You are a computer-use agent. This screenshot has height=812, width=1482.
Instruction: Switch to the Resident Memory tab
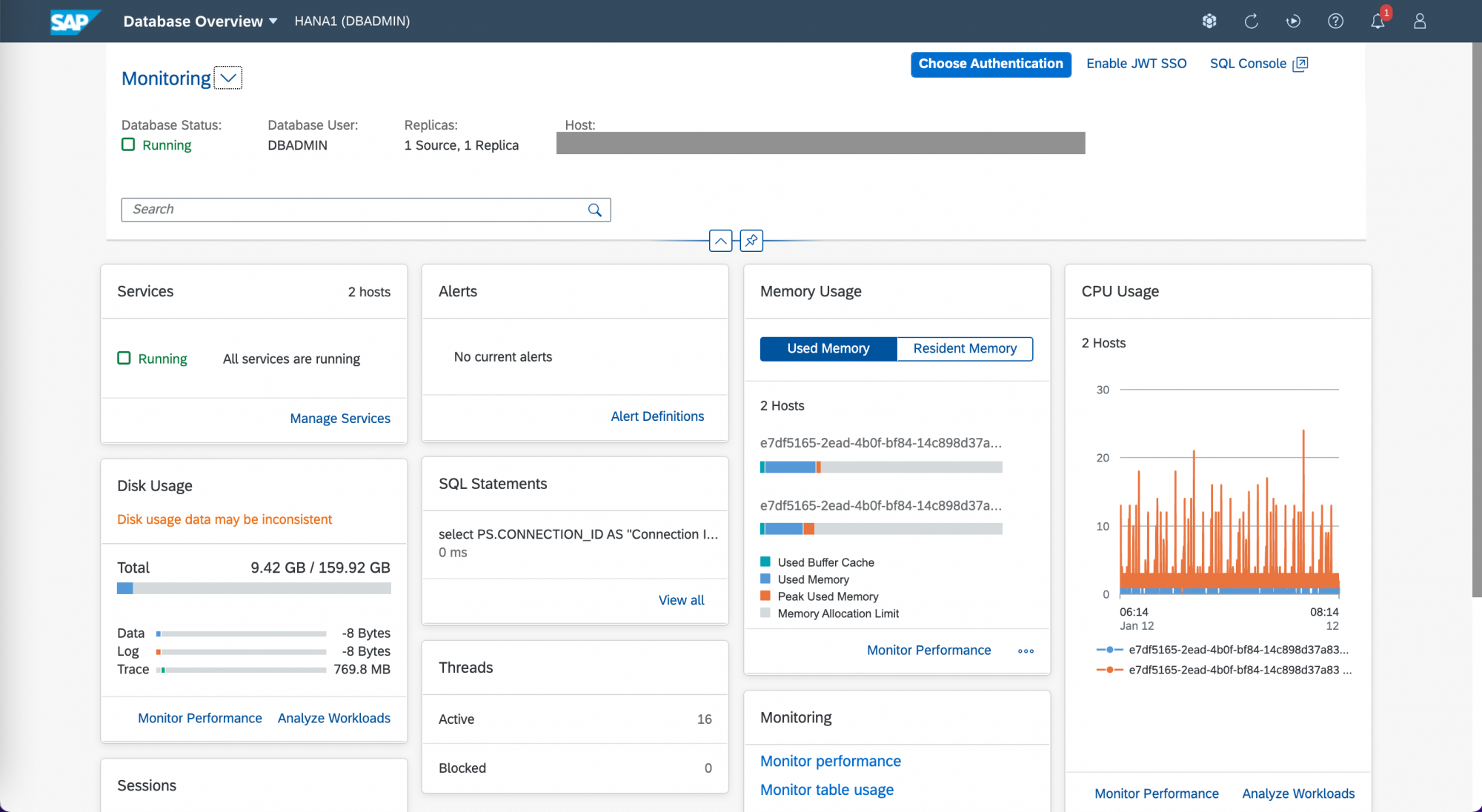click(x=965, y=348)
